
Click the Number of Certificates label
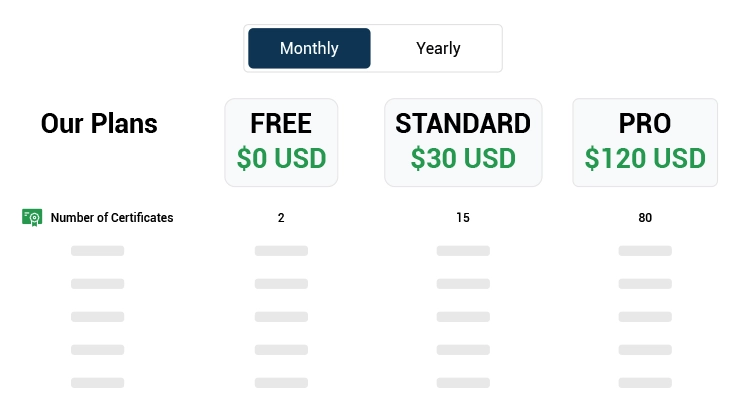coord(112,217)
